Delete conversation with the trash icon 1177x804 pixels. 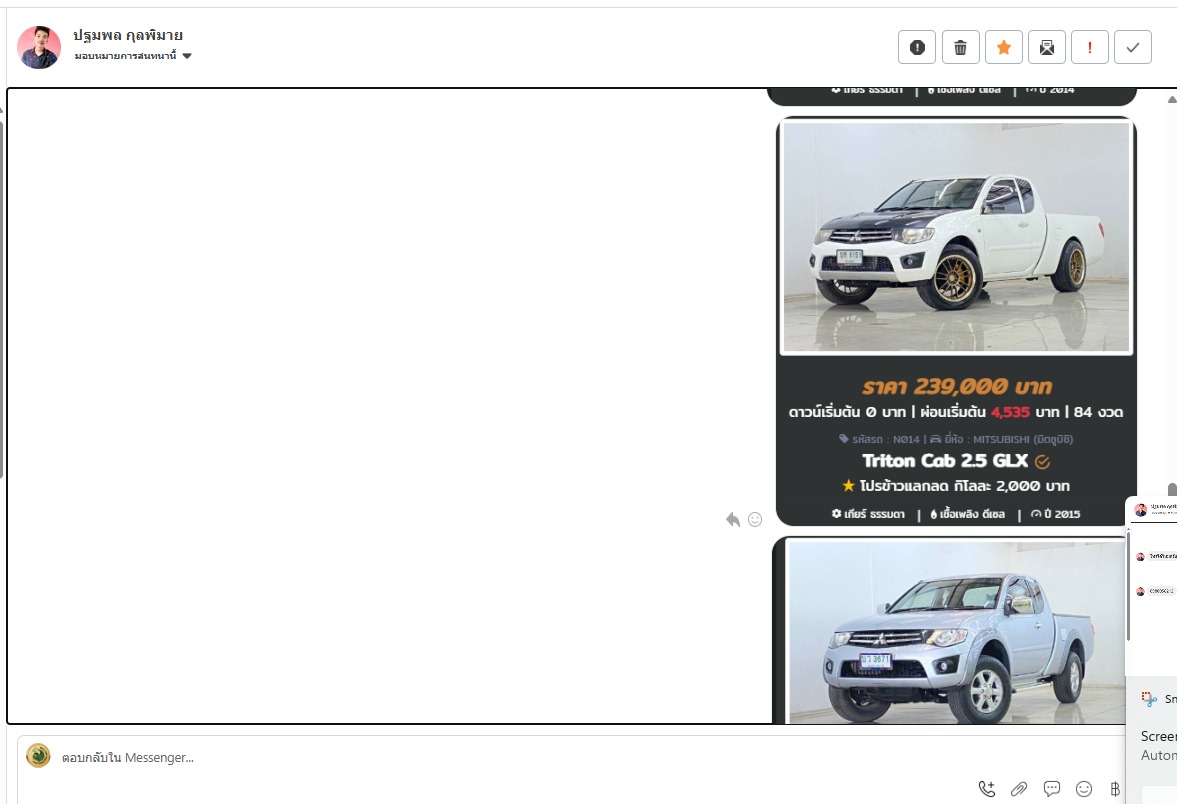960,47
